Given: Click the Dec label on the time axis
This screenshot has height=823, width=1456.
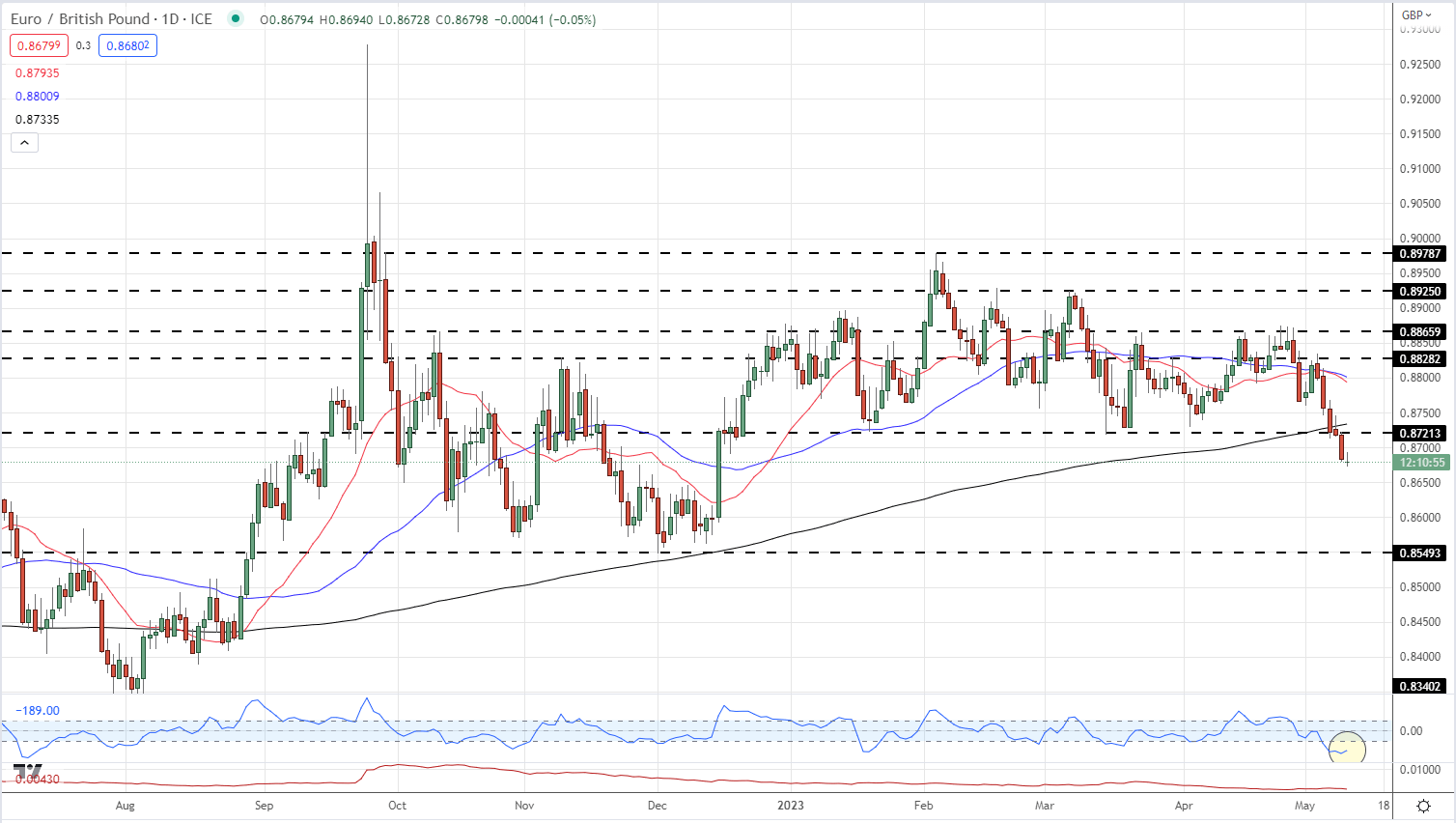Looking at the screenshot, I should pos(658,806).
